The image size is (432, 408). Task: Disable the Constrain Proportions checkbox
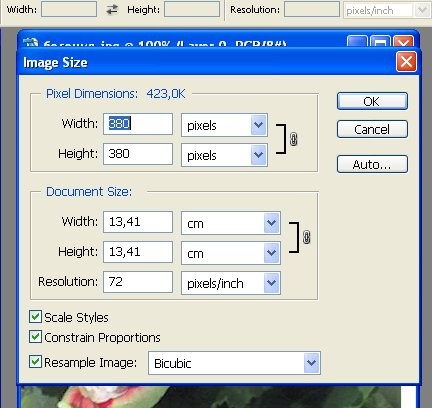[x=35, y=337]
